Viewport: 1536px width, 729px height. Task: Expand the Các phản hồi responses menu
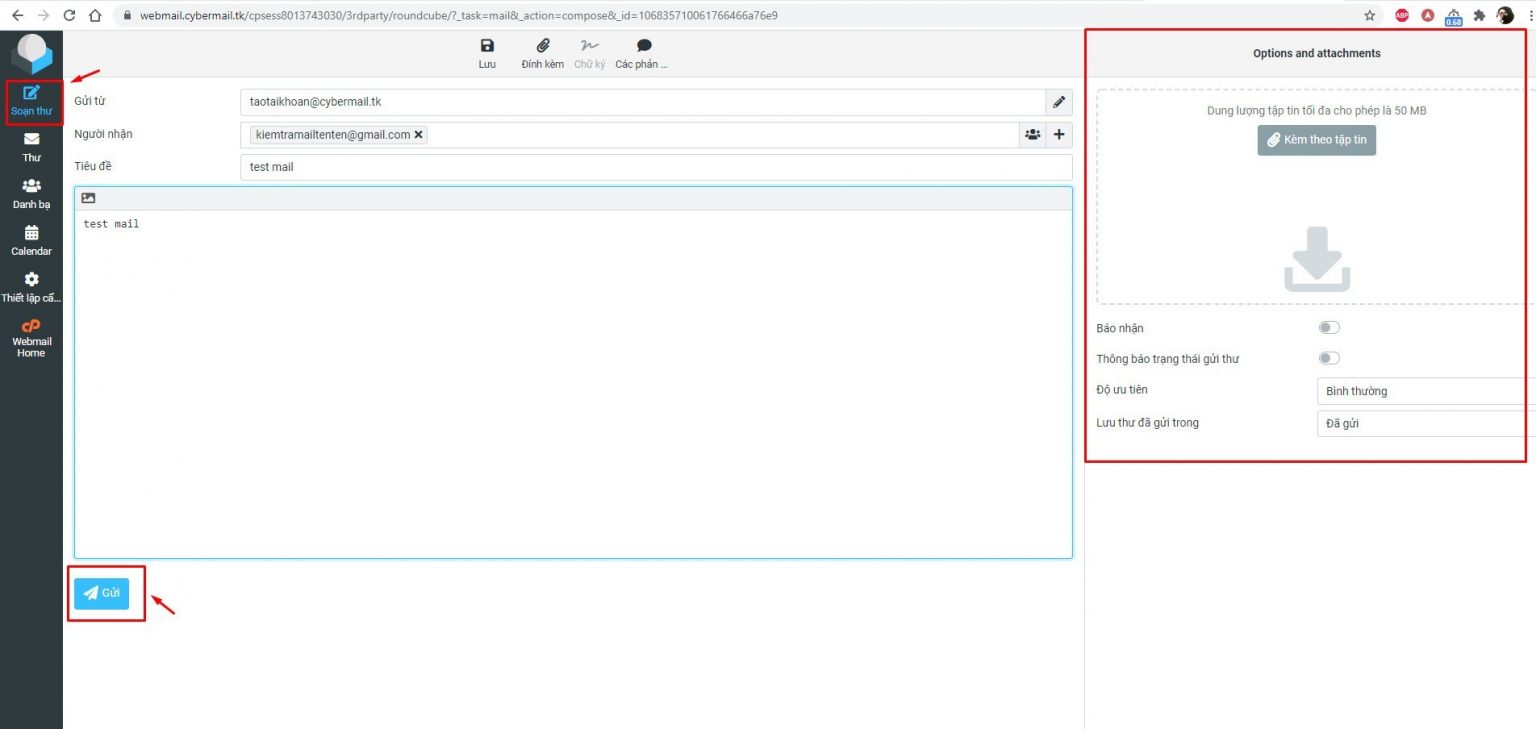click(x=643, y=47)
